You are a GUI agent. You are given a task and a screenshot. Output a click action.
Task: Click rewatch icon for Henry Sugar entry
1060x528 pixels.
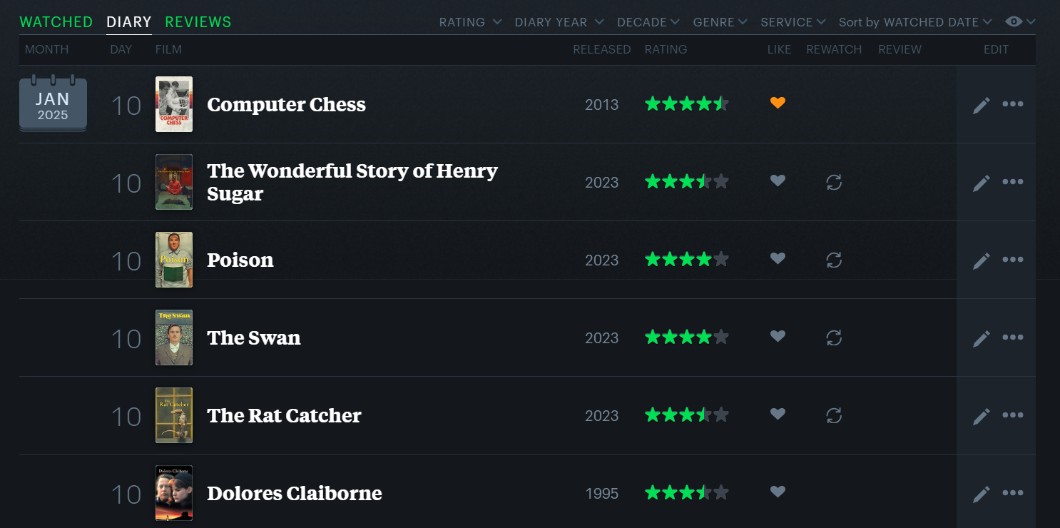834,182
